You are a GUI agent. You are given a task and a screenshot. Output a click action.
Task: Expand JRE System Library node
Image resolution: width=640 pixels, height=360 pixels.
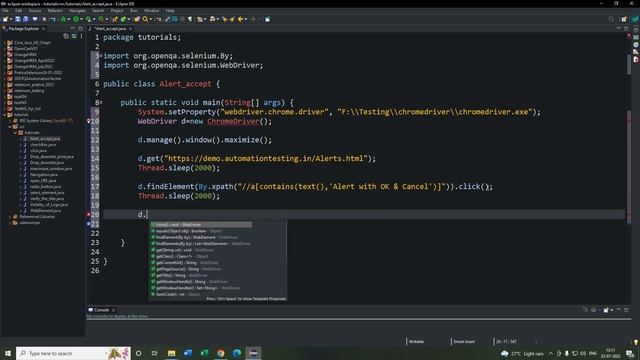tap(10, 121)
